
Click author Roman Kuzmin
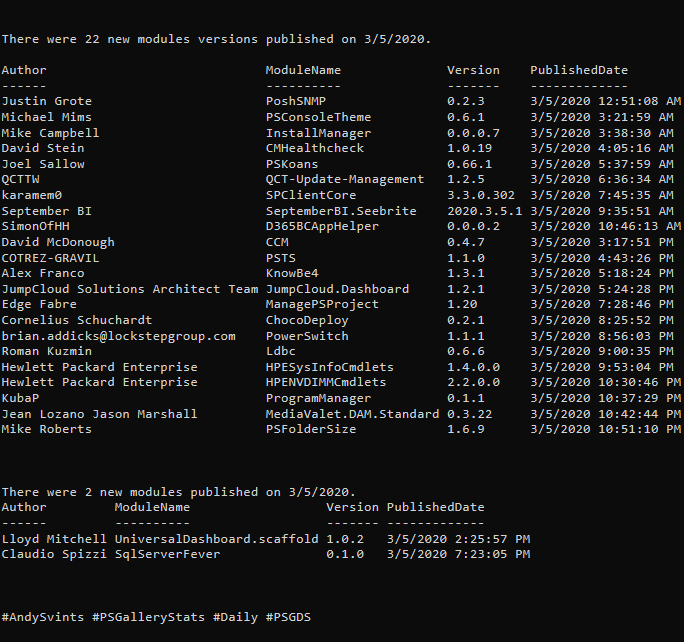point(47,352)
